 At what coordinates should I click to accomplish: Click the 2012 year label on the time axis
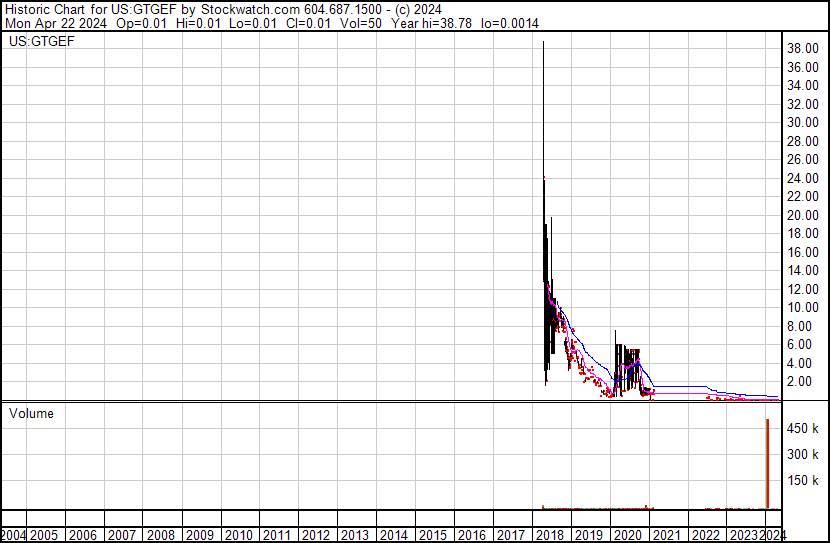click(x=316, y=535)
